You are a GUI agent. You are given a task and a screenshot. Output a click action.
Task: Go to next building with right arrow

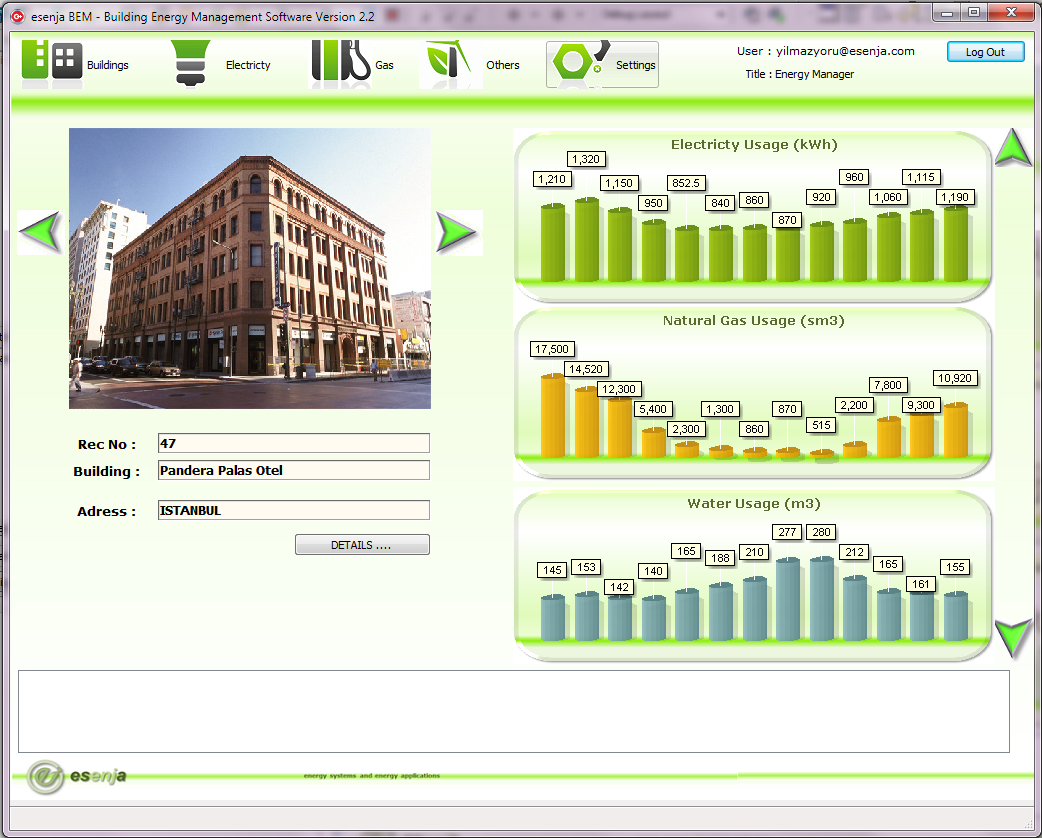tap(458, 232)
